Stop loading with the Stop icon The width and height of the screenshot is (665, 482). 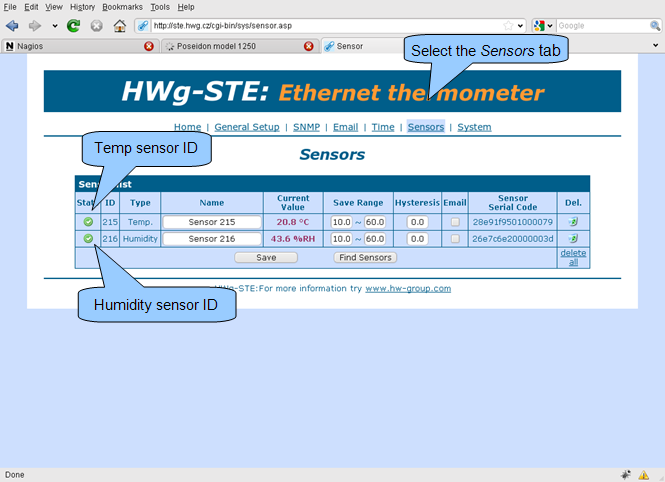coord(97,26)
